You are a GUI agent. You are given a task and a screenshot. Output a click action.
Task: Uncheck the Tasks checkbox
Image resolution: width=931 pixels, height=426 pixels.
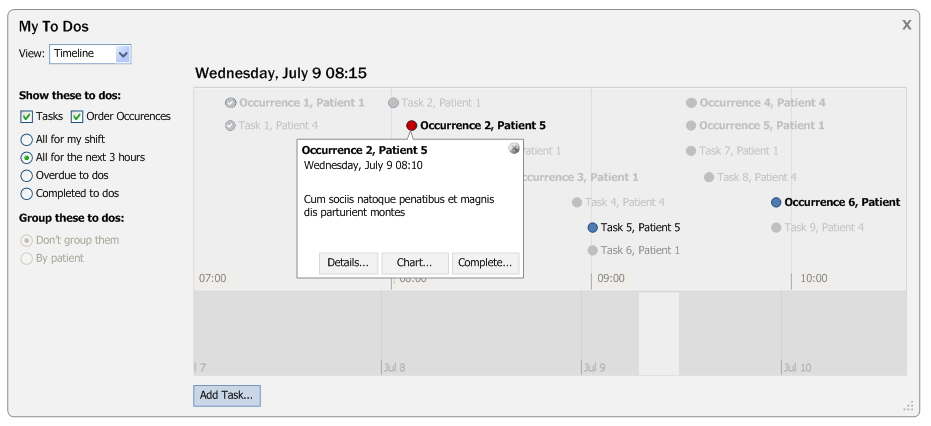27,117
